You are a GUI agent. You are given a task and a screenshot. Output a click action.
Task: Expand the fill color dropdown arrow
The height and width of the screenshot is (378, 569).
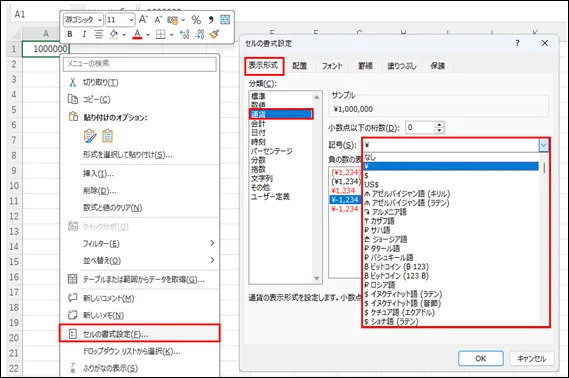(124, 35)
